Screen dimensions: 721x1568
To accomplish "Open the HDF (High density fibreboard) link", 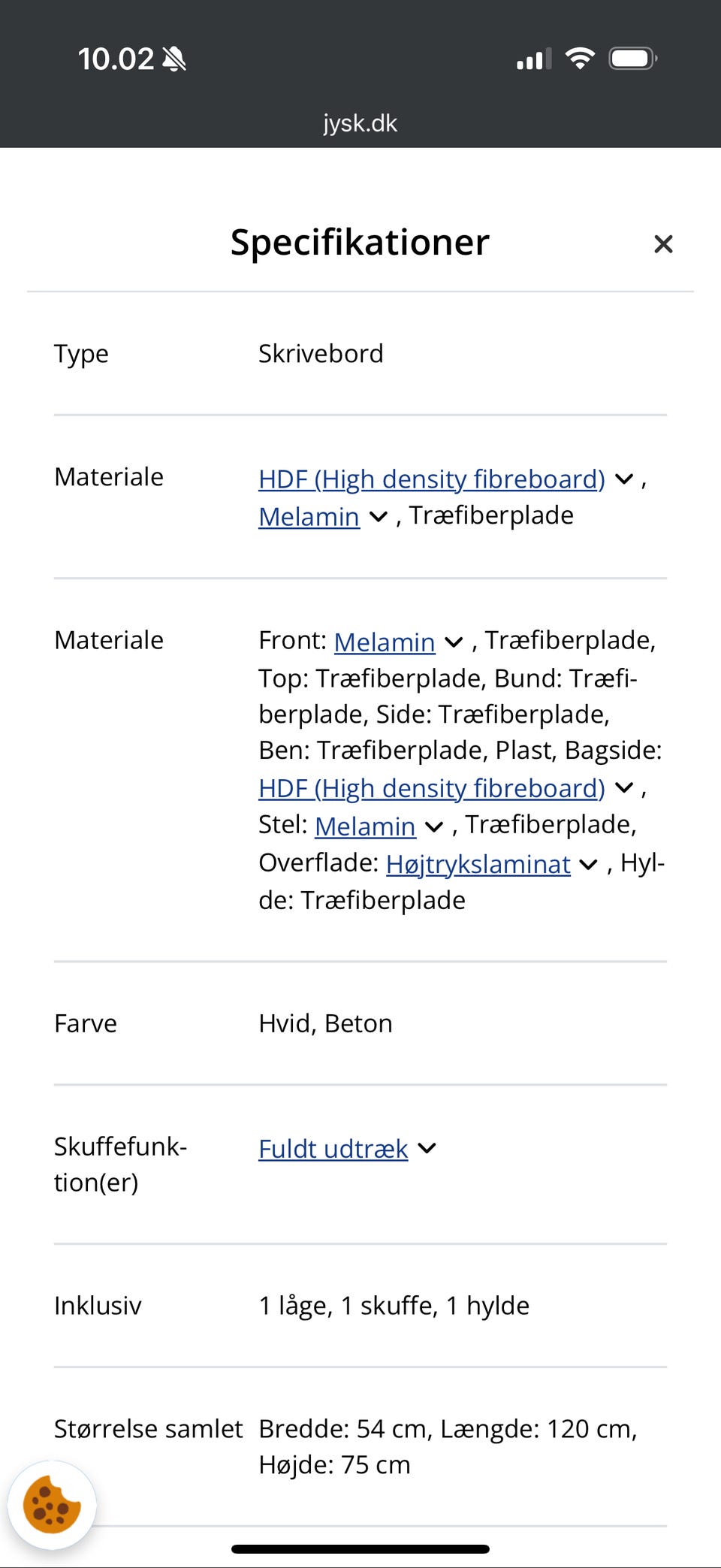I will coord(431,479).
